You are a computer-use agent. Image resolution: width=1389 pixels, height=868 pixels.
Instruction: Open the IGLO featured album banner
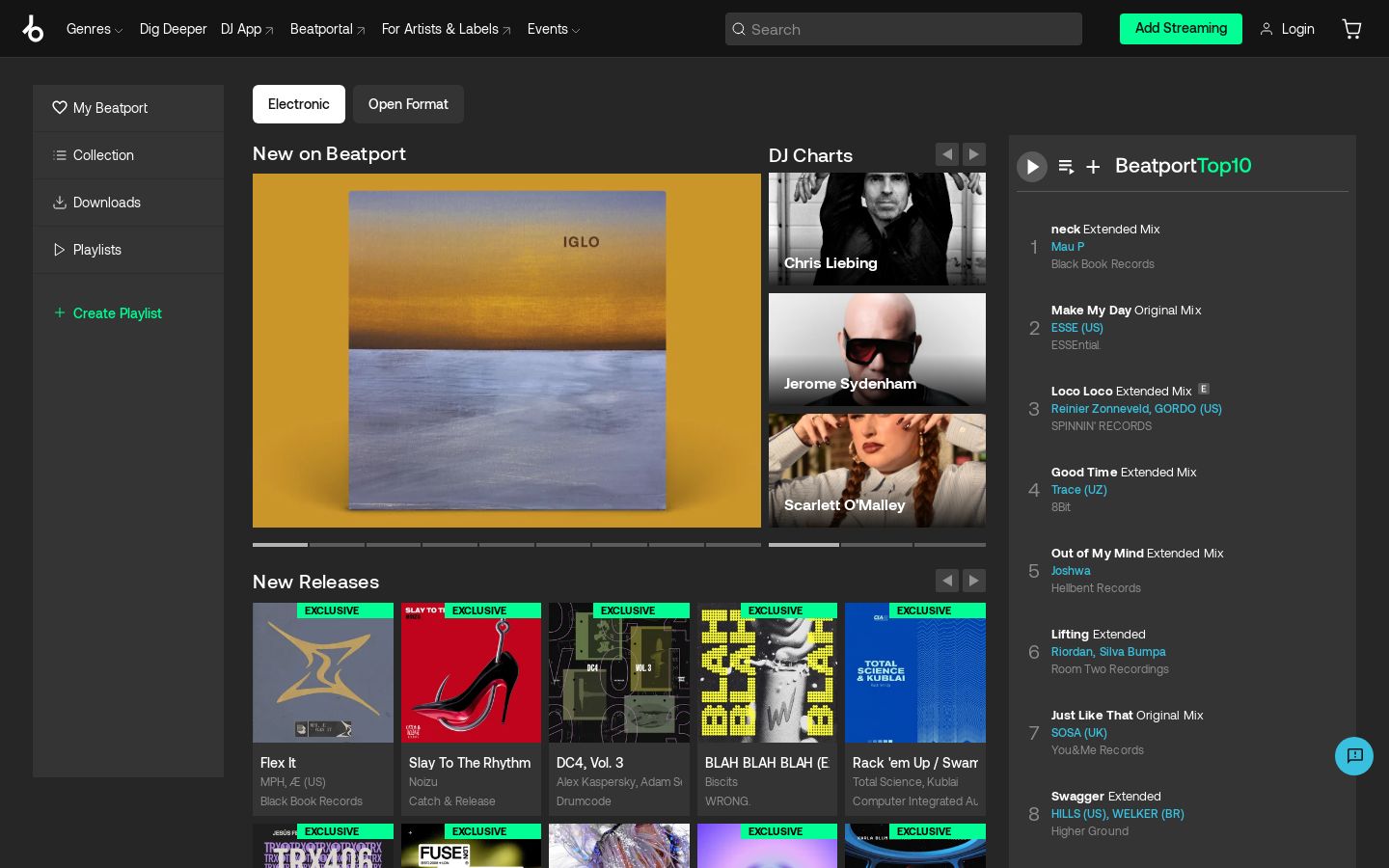506,350
